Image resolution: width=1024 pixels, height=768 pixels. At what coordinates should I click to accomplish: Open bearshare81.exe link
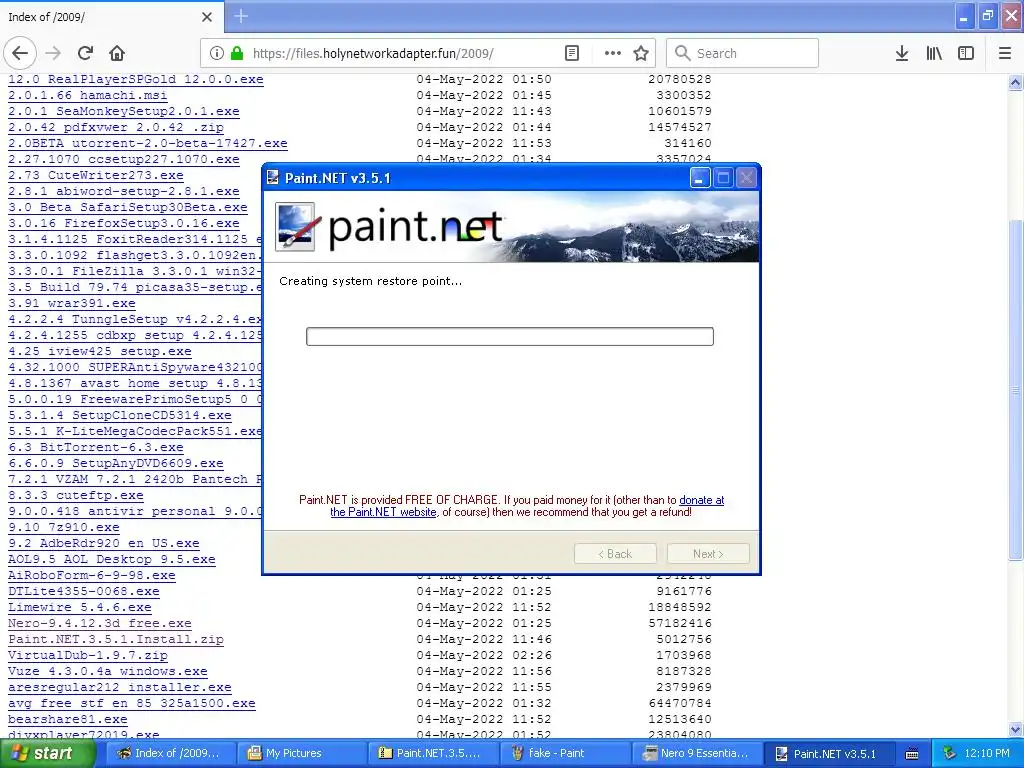pyautogui.click(x=67, y=720)
